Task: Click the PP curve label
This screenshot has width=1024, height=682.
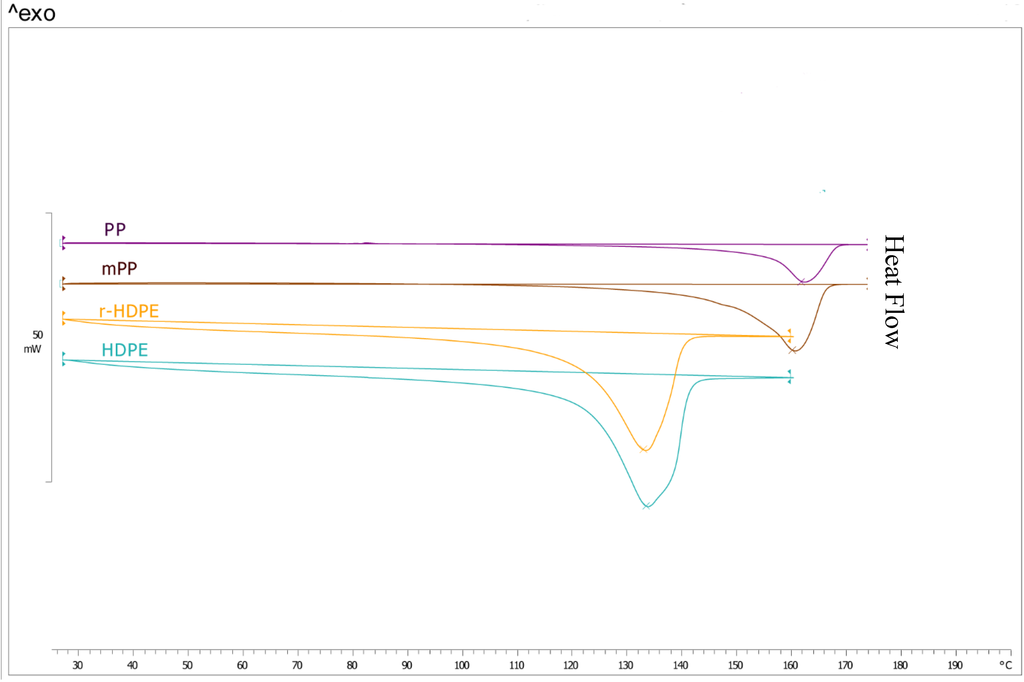Action: tap(115, 230)
